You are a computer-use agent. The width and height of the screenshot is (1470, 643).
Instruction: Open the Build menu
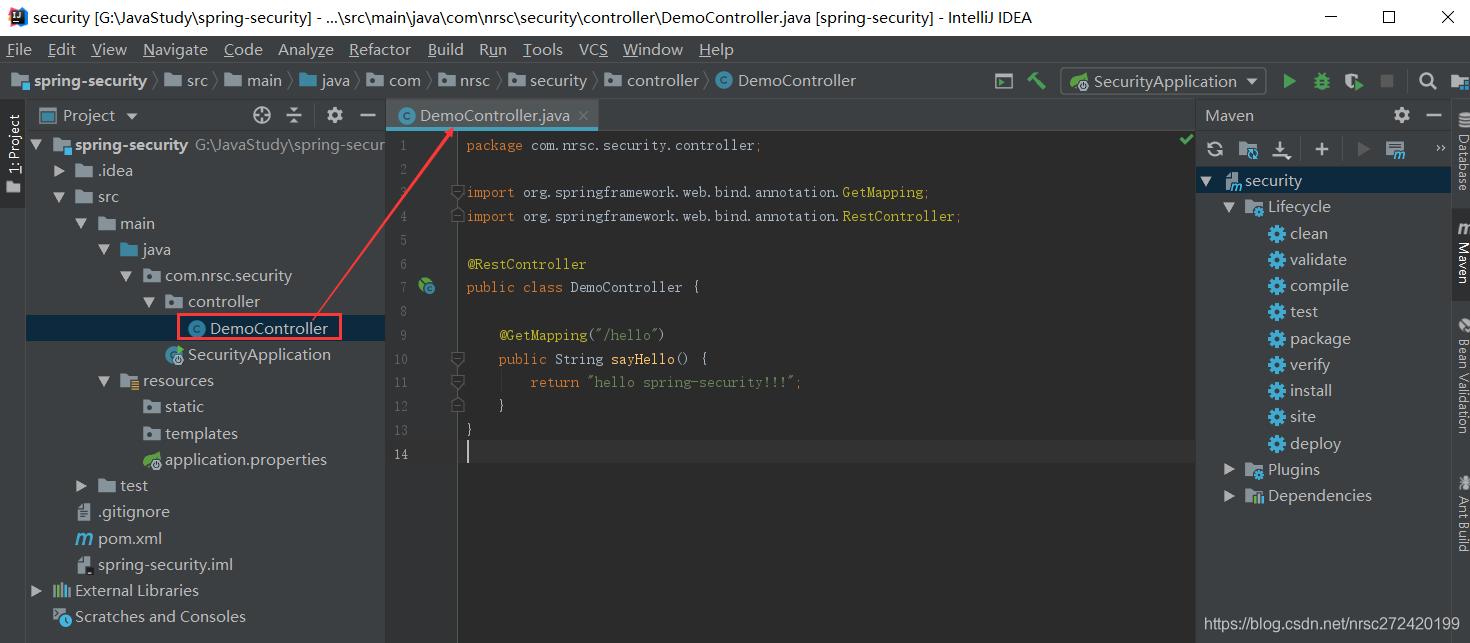(x=445, y=49)
